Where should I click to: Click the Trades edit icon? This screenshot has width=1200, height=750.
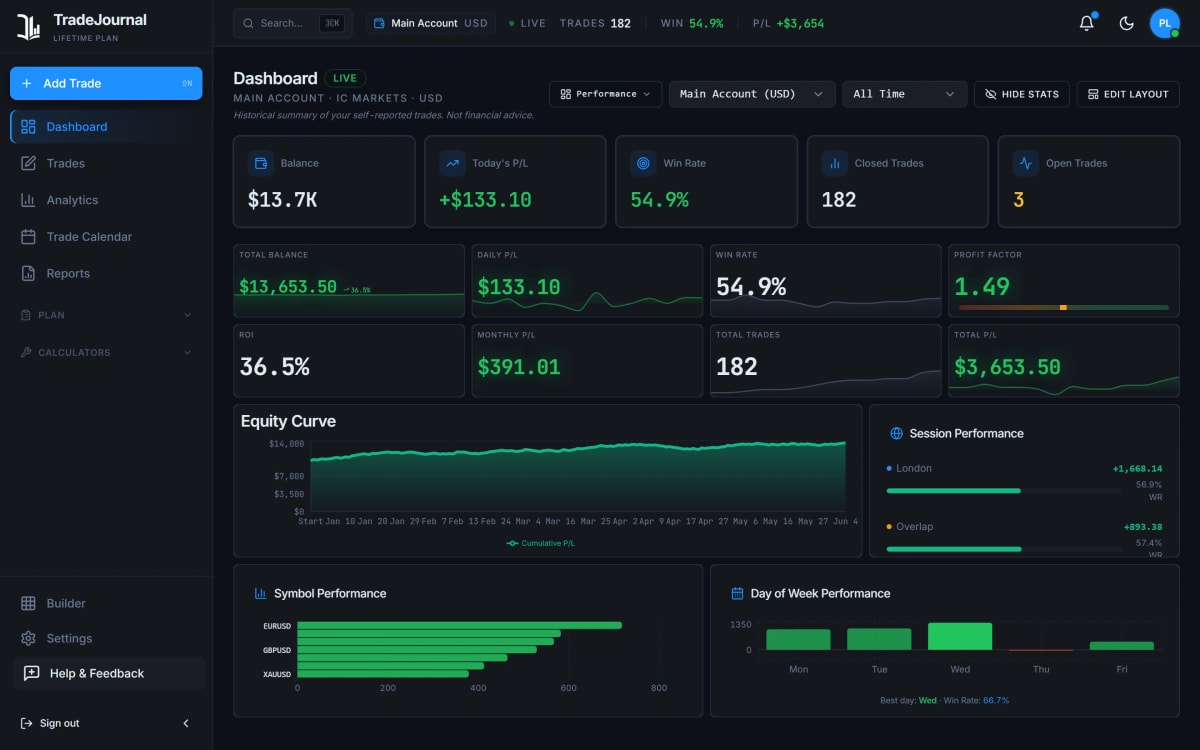tap(28, 163)
